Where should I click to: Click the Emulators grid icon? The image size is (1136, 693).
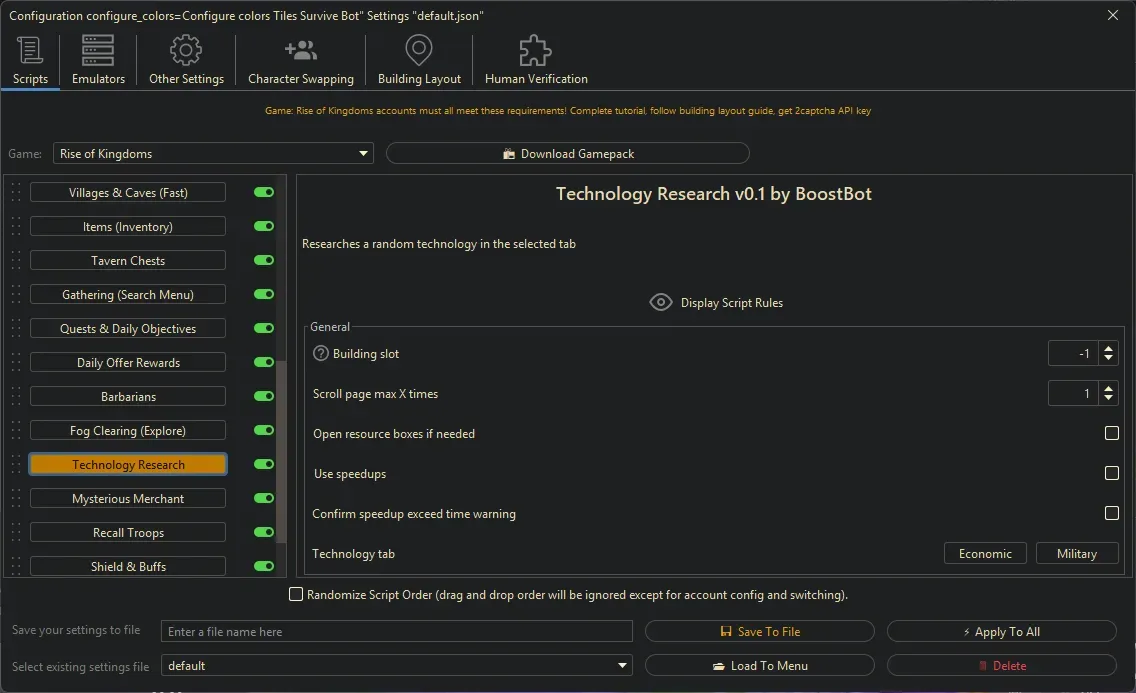coord(97,49)
